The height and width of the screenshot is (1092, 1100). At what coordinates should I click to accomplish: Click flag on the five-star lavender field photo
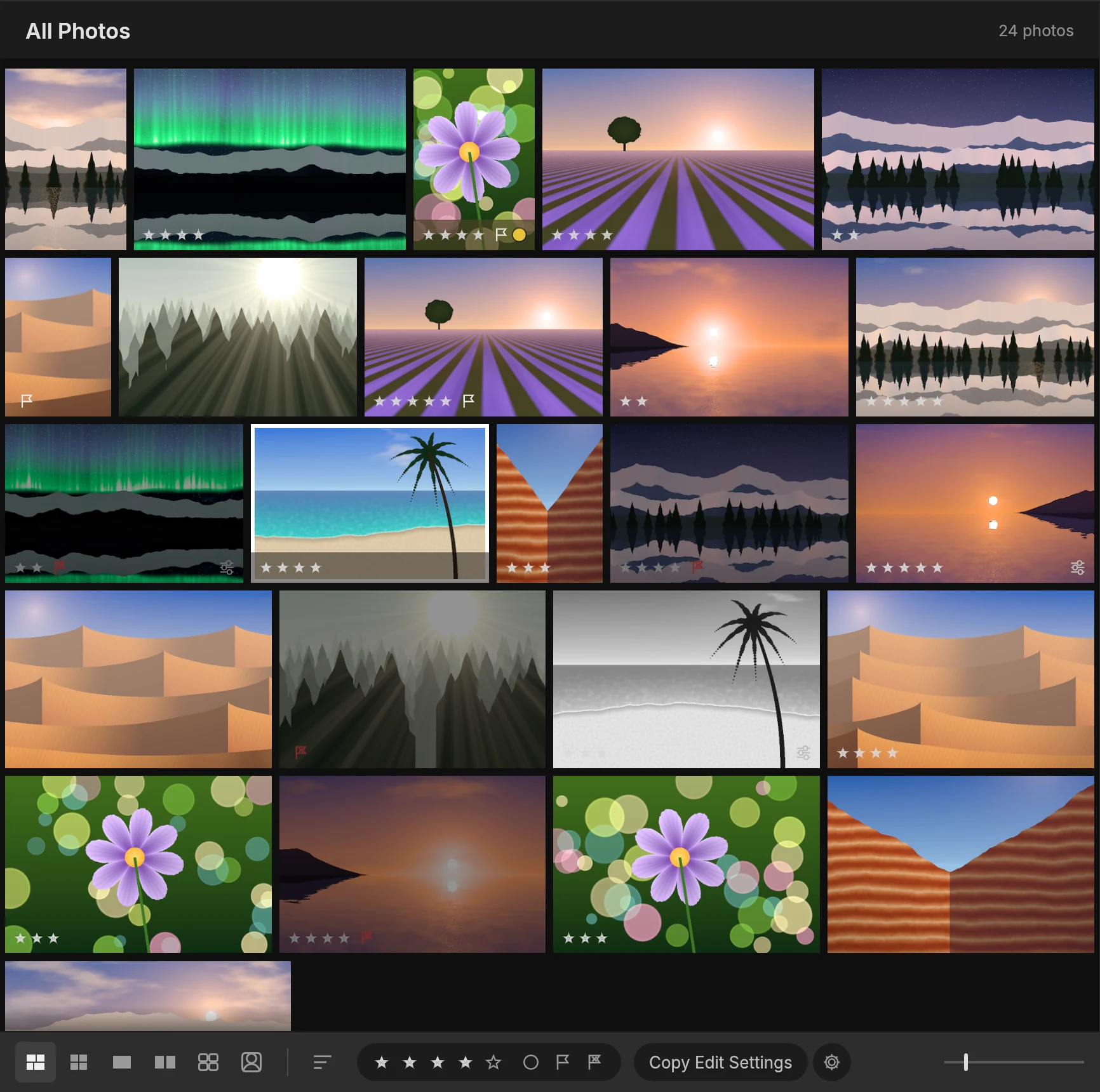point(469,401)
